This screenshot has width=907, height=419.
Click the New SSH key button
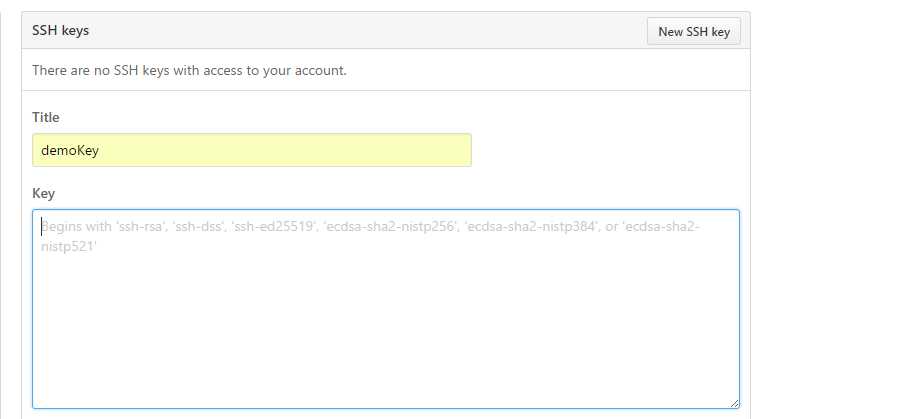694,32
